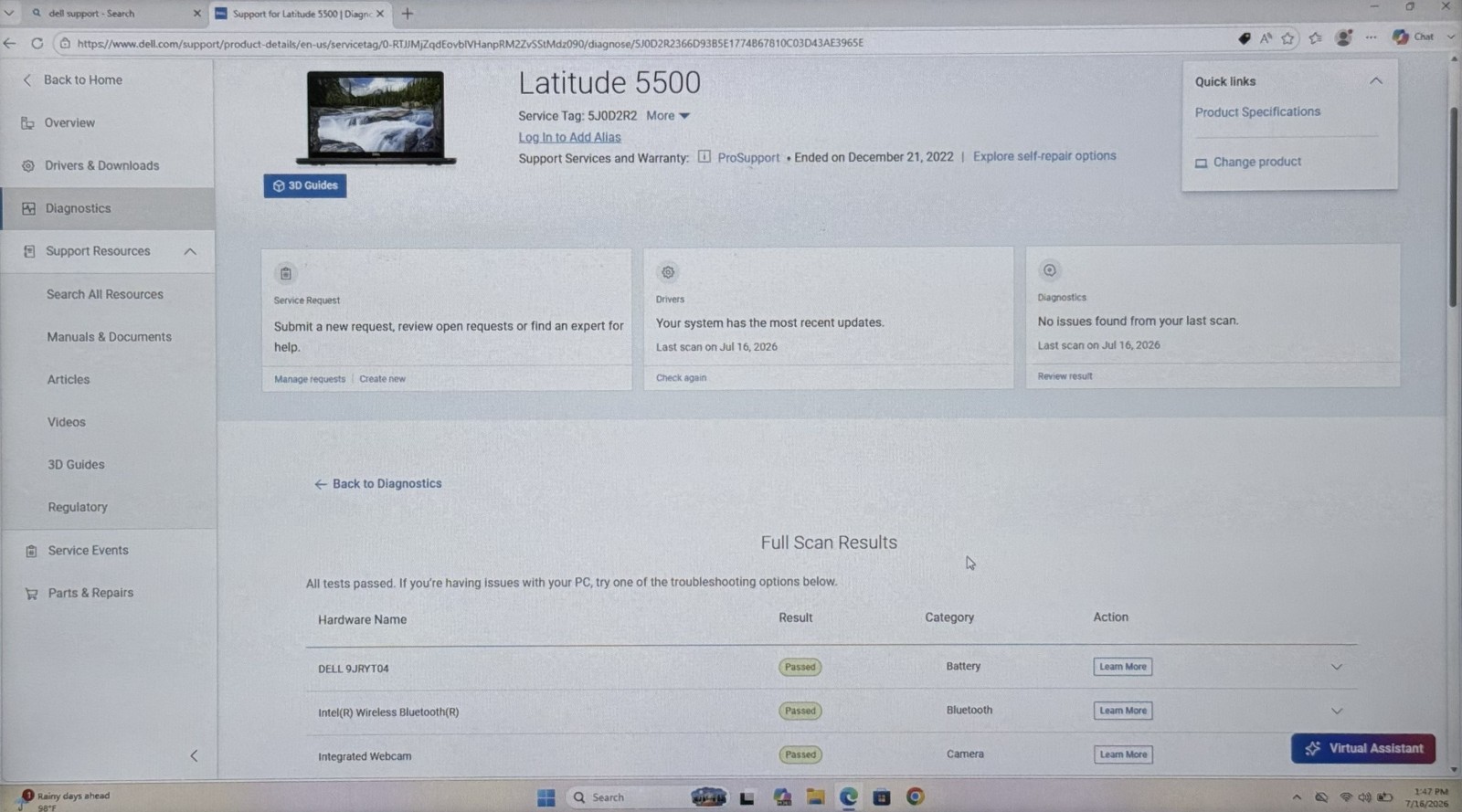The image size is (1462, 812).
Task: Open the shopping price tag icon
Action: pos(1244,38)
